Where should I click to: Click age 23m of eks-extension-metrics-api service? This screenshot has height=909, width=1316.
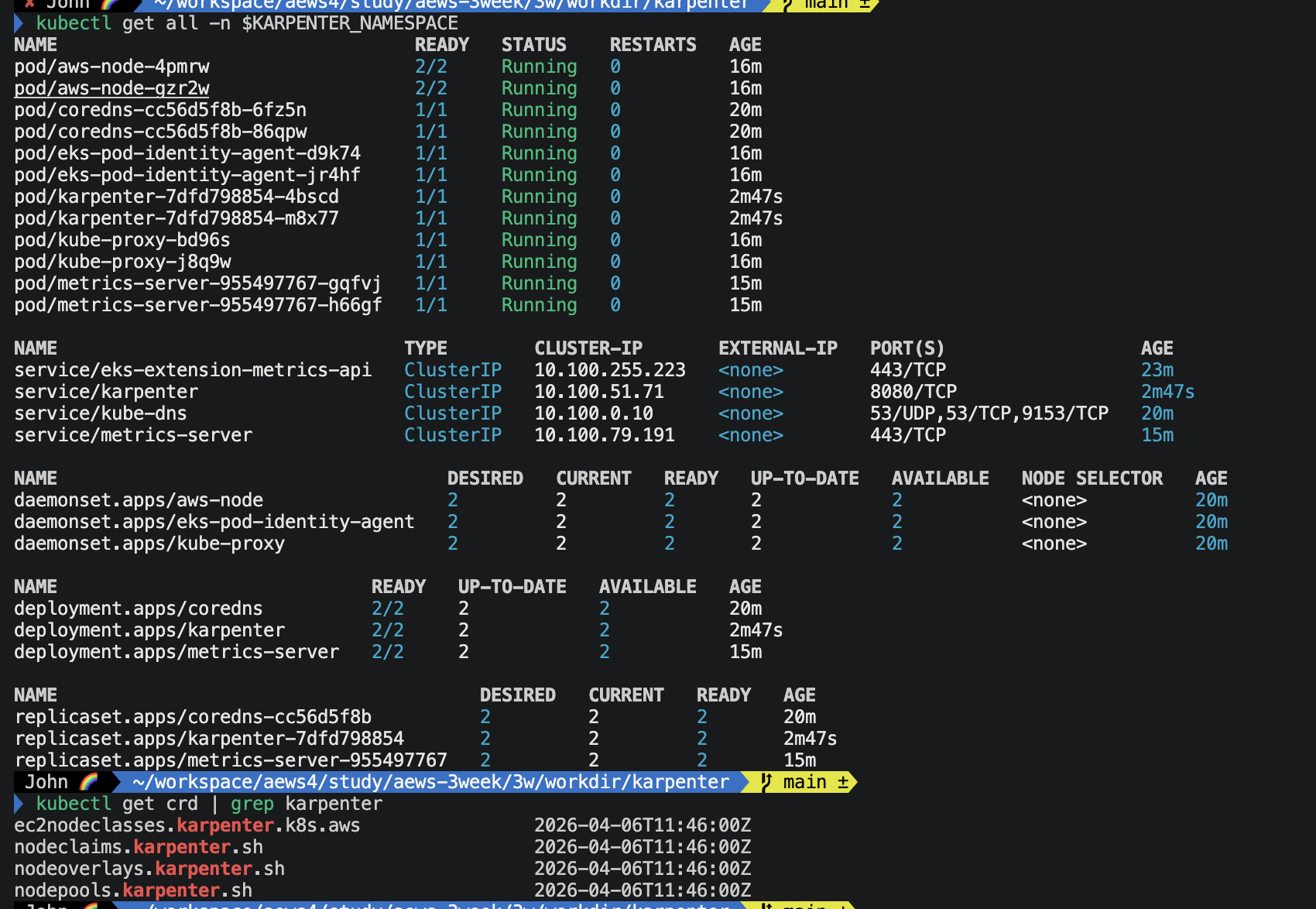[x=1157, y=370]
